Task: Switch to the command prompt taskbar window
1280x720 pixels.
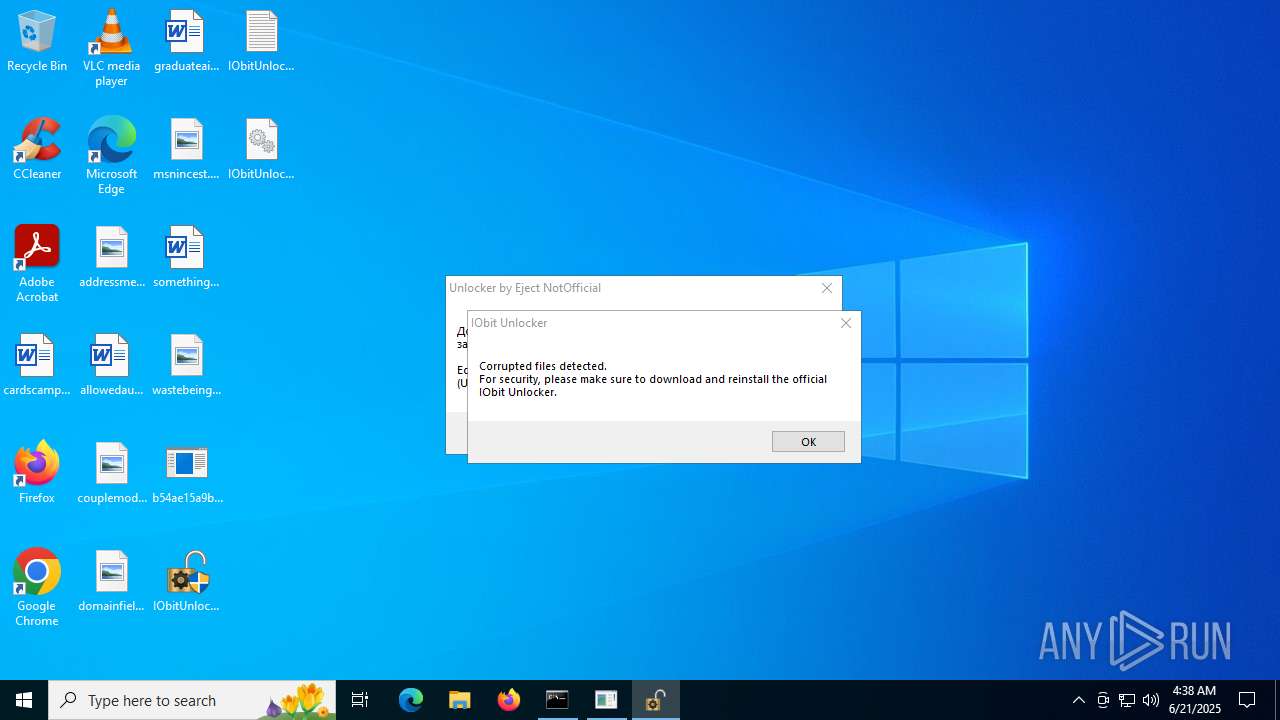Action: tap(557, 700)
